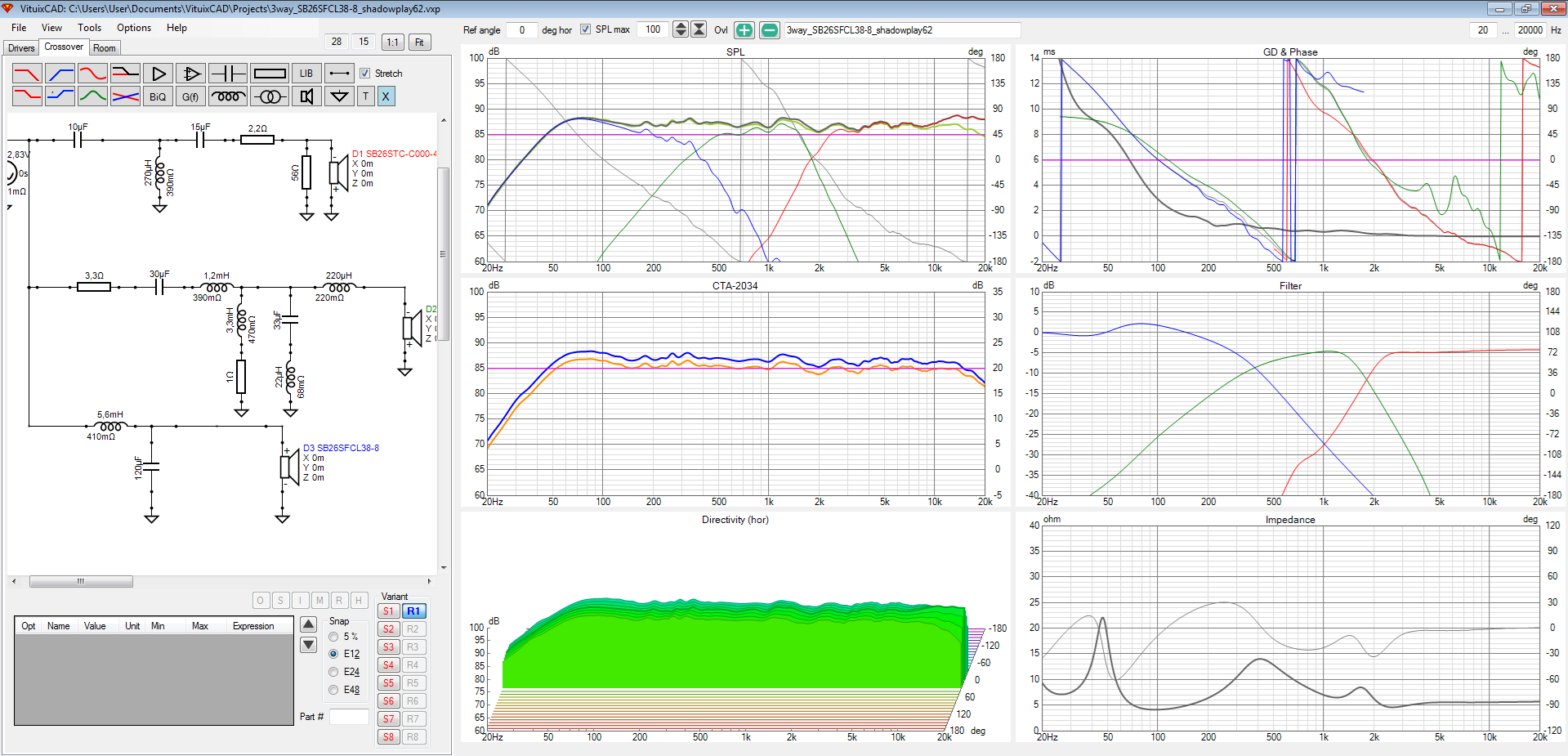Open the Tools menu
The width and height of the screenshot is (1568, 756).
pyautogui.click(x=90, y=28)
